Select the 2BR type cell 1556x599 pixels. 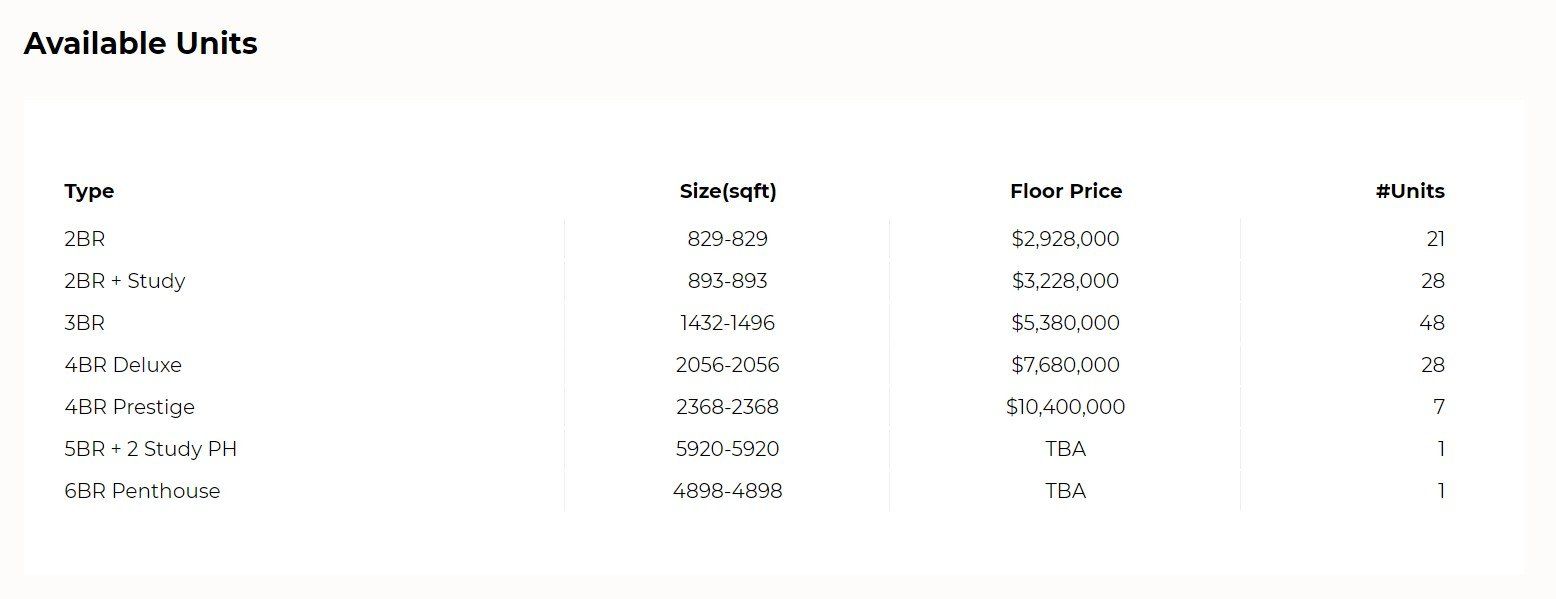84,239
